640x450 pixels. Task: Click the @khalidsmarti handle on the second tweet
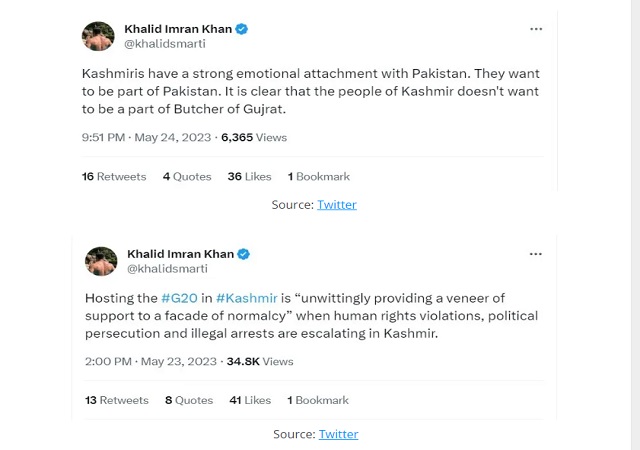click(x=167, y=268)
